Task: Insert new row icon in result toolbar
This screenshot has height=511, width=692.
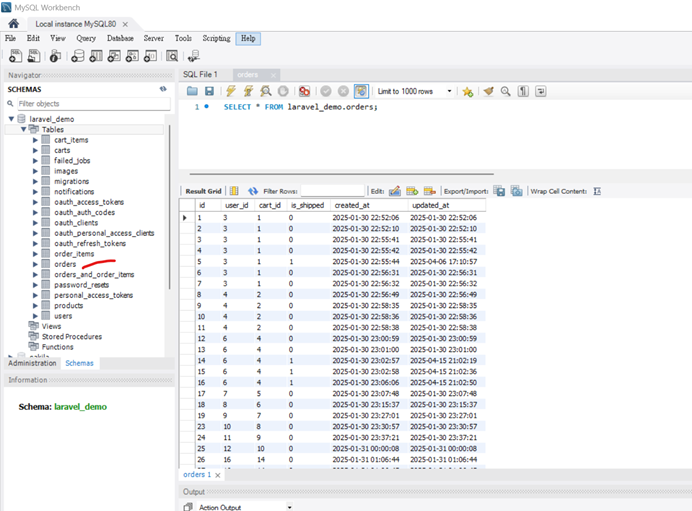Action: tap(412, 191)
